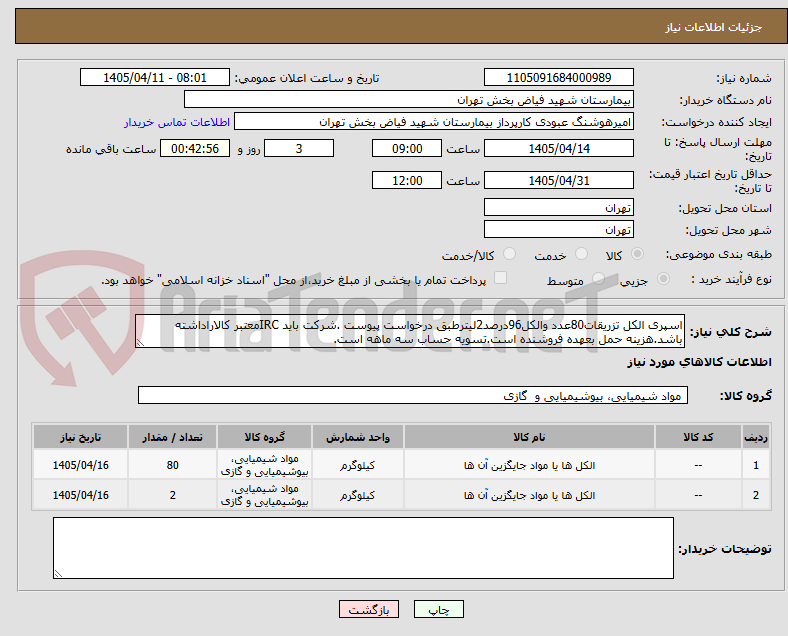
Task: Click the response deadline time 09:00
Action: click(x=407, y=148)
